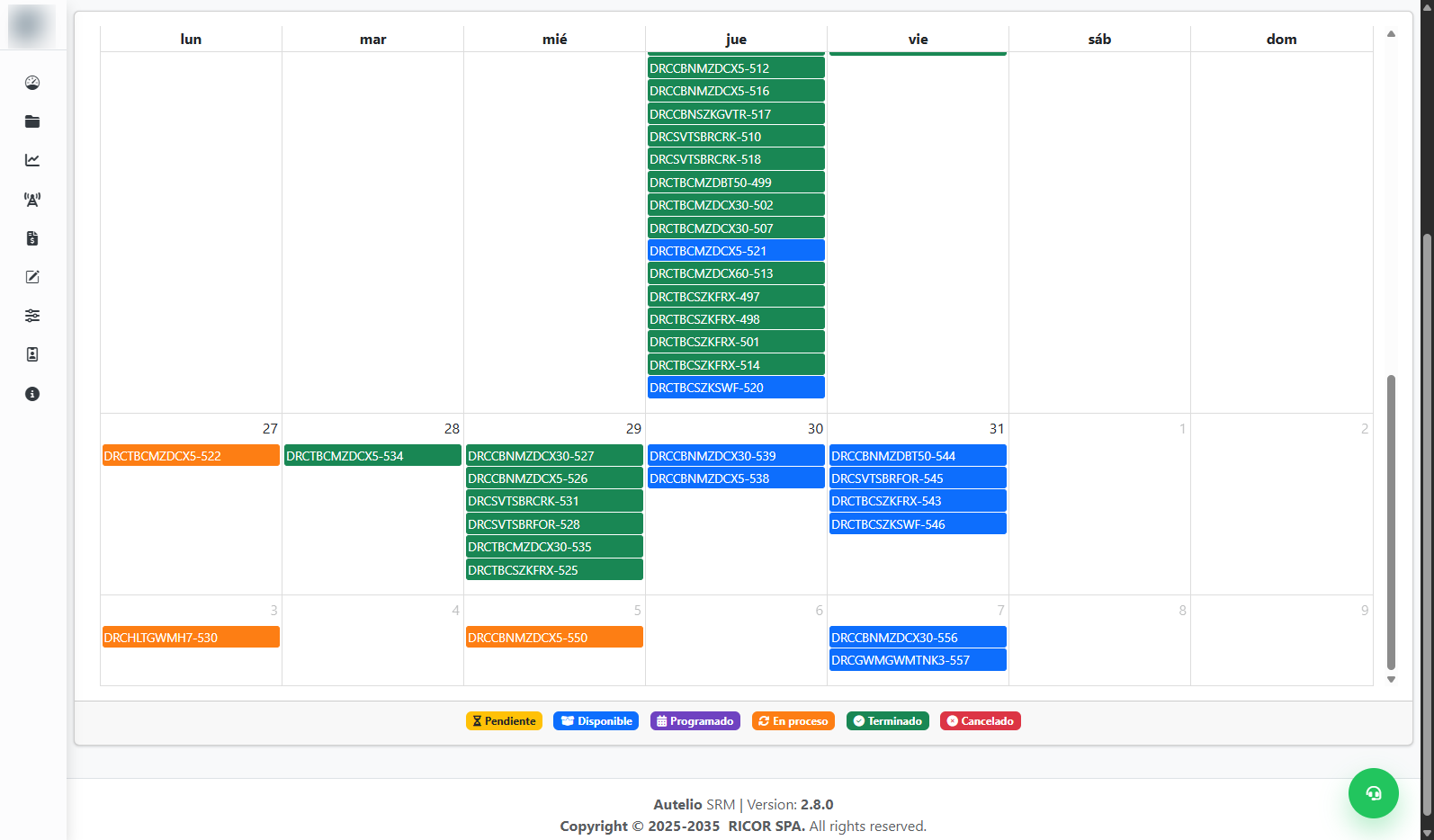Image resolution: width=1434 pixels, height=840 pixels.
Task: Open blue event DRCCBNMZDCX30-539
Action: coord(736,456)
